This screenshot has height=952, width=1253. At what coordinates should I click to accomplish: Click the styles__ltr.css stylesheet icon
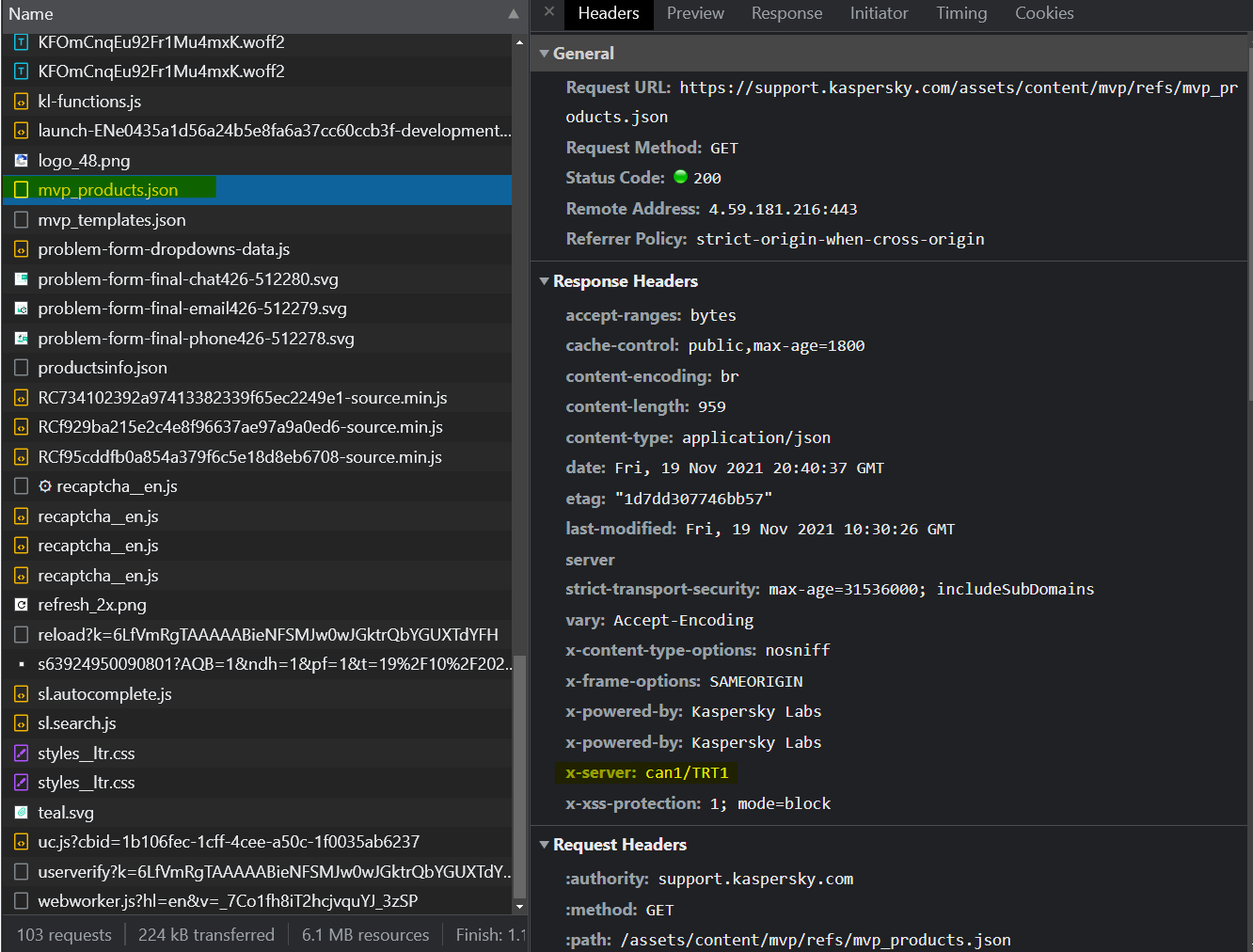(x=21, y=754)
